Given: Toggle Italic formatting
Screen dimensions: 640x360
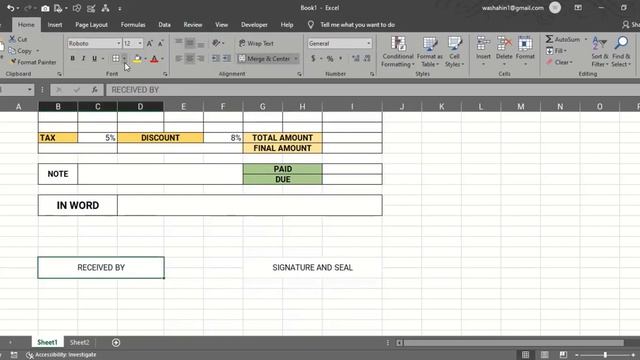Looking at the screenshot, I should pyautogui.click(x=83, y=59).
